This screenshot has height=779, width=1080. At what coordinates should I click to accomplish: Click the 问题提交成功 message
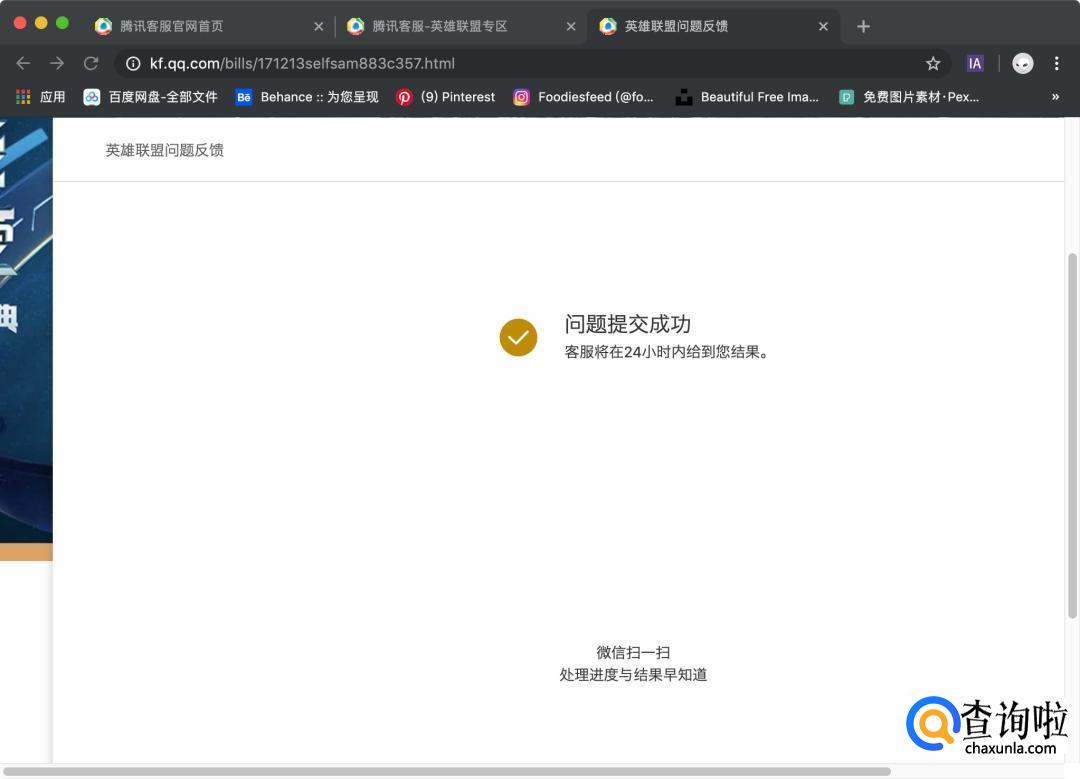(x=627, y=324)
